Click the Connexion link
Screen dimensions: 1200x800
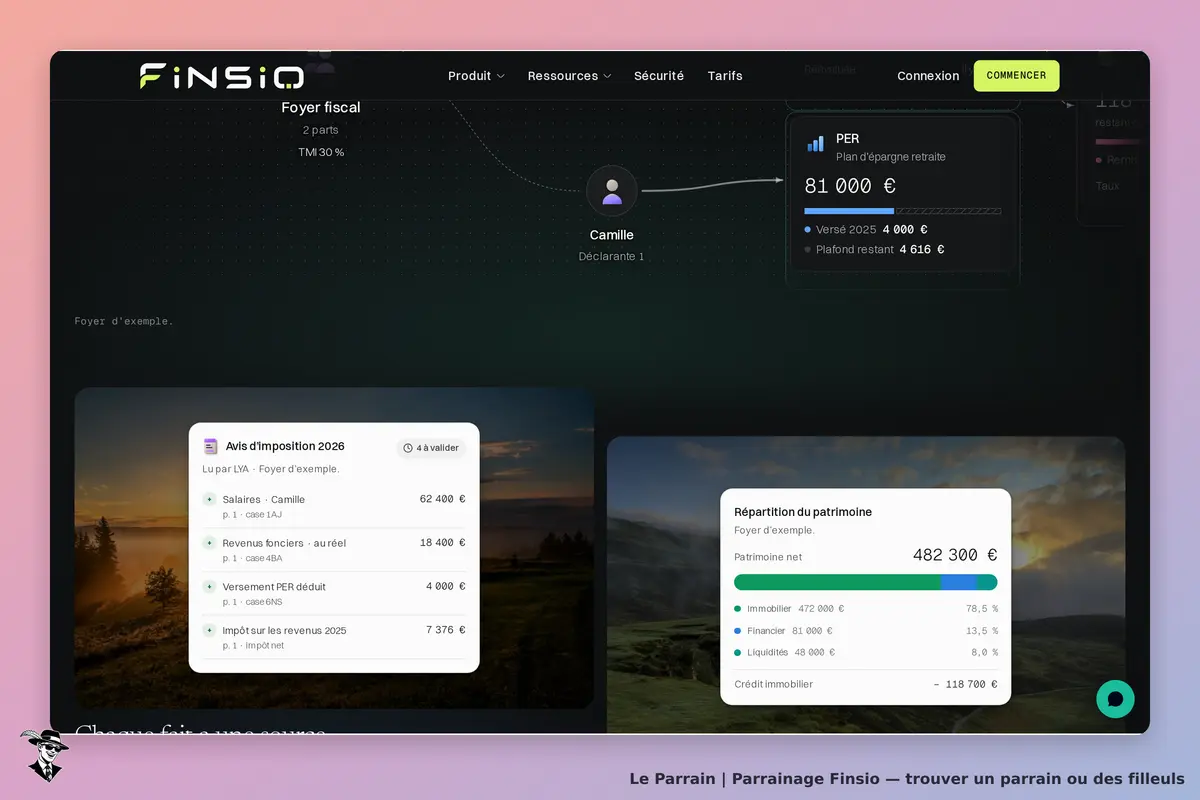(x=928, y=76)
